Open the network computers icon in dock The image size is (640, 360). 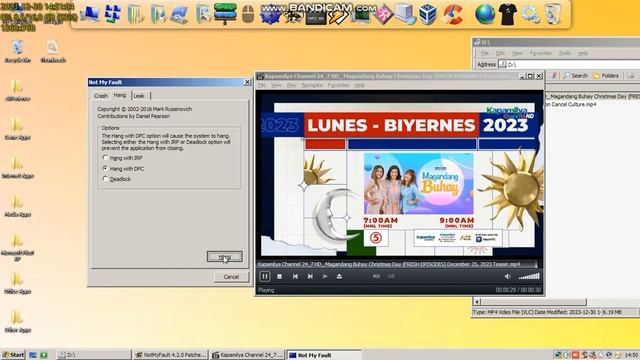(112, 15)
